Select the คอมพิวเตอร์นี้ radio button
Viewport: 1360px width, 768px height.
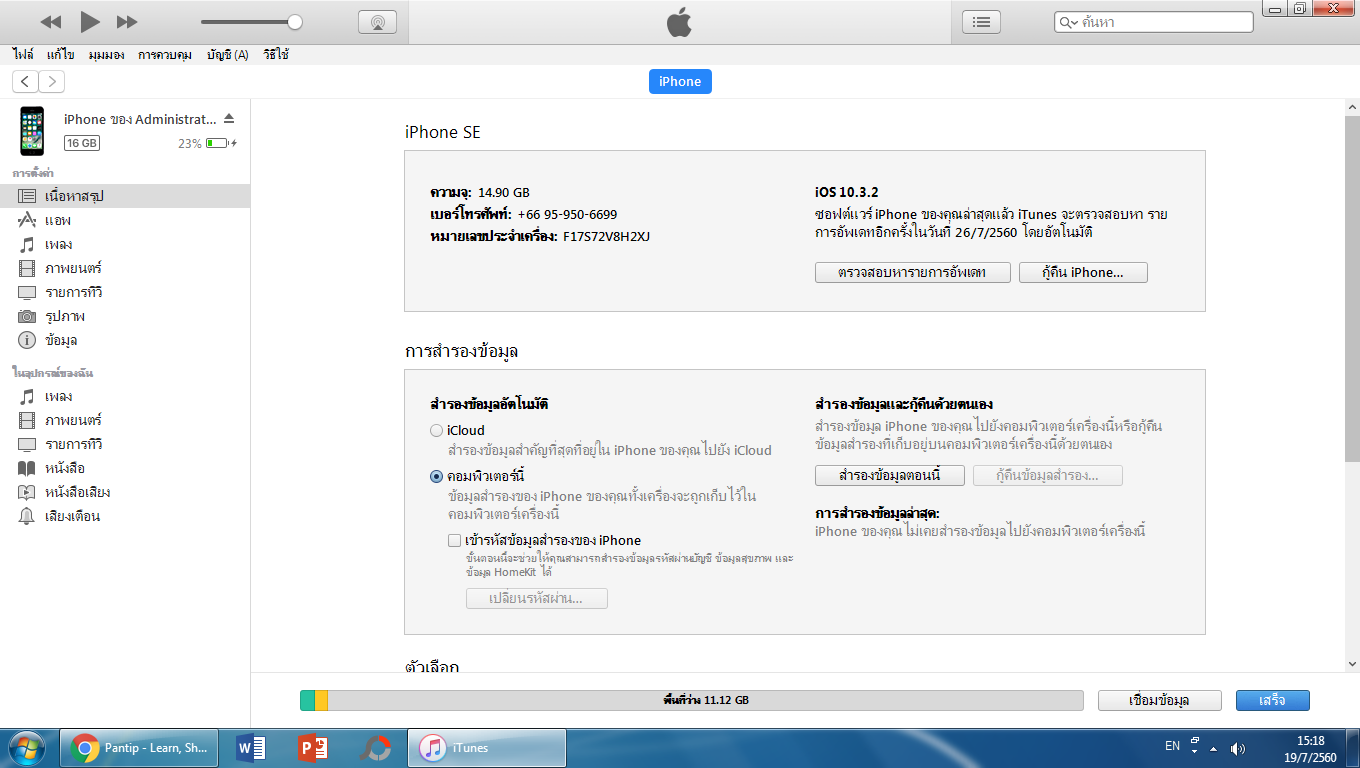[x=436, y=476]
